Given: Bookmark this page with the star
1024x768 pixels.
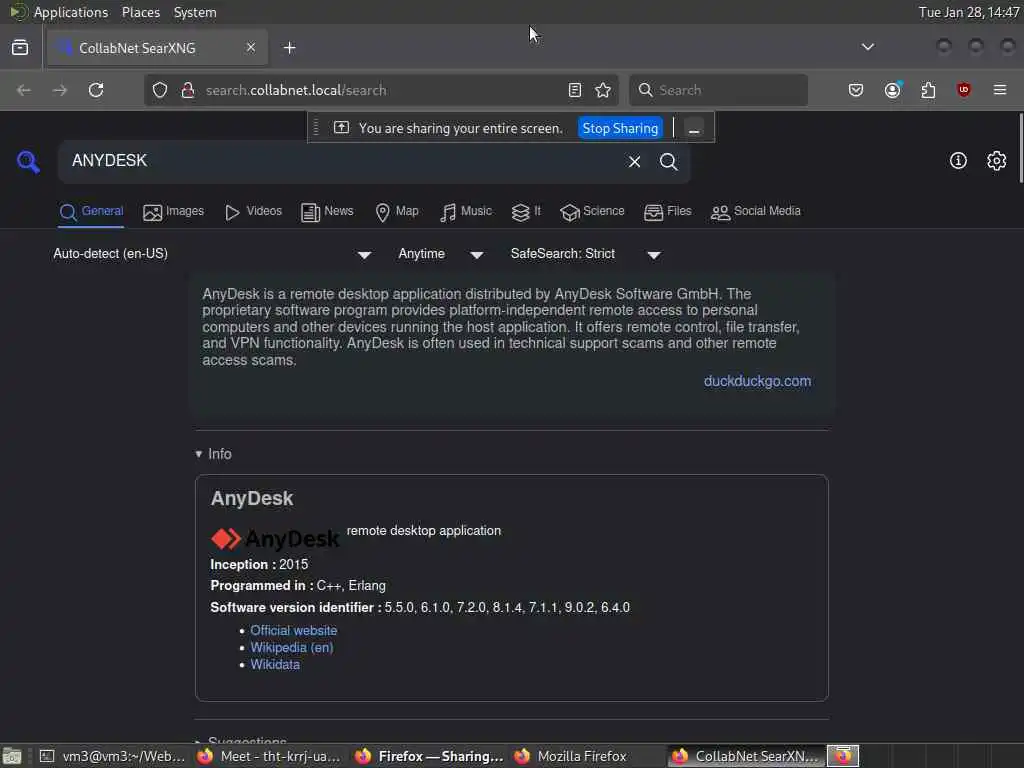Looking at the screenshot, I should 603,90.
